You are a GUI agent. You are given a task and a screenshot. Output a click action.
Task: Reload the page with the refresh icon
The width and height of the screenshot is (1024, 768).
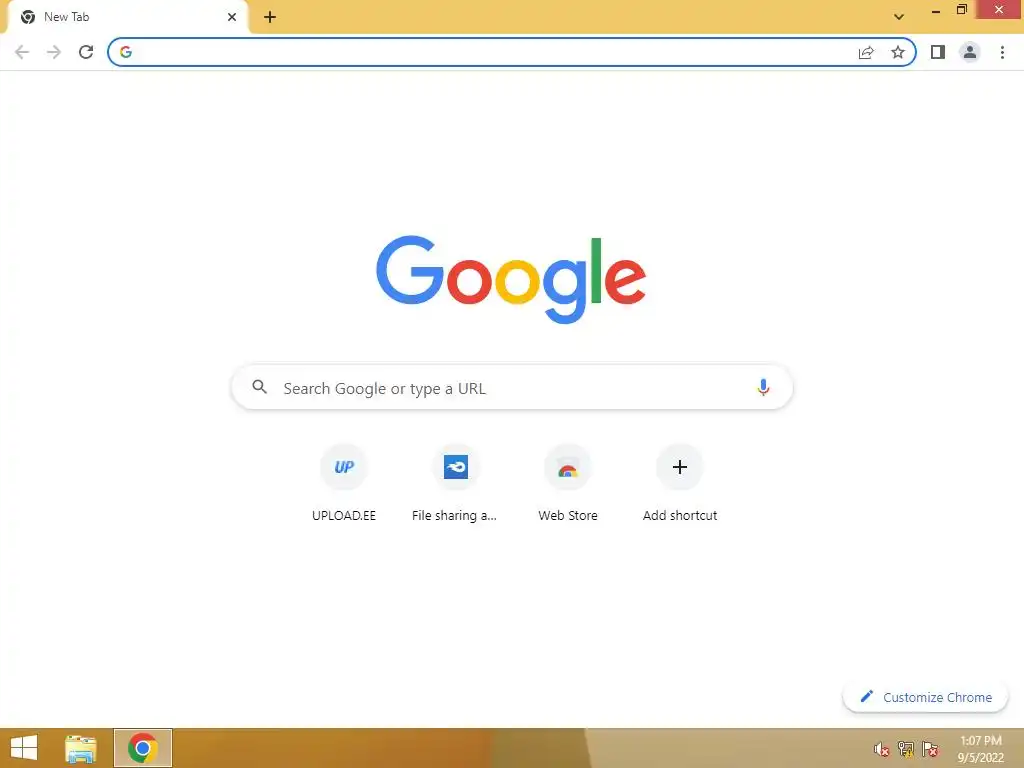(x=86, y=52)
